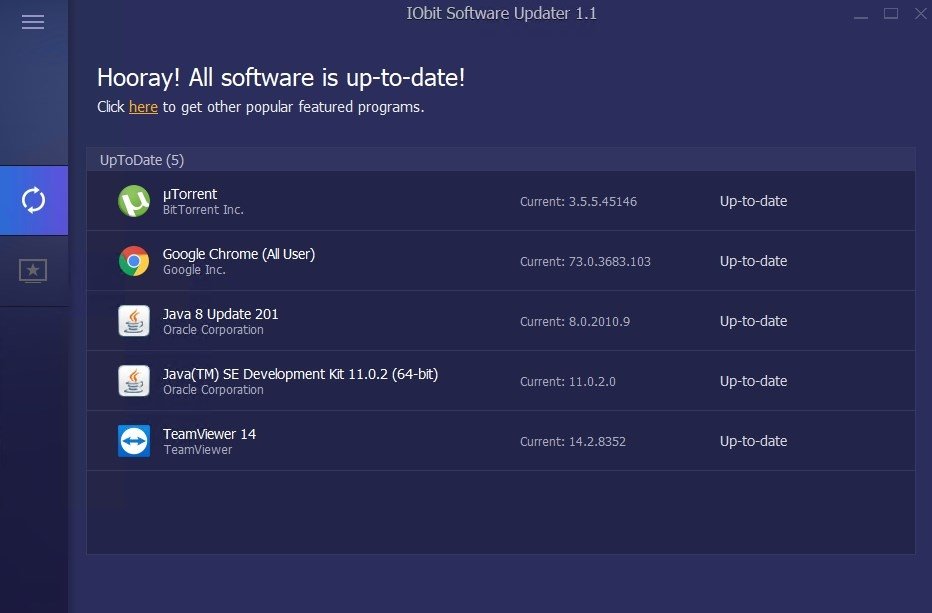The height and width of the screenshot is (613, 932).
Task: Open the software update refresh tab
Action: pos(34,200)
